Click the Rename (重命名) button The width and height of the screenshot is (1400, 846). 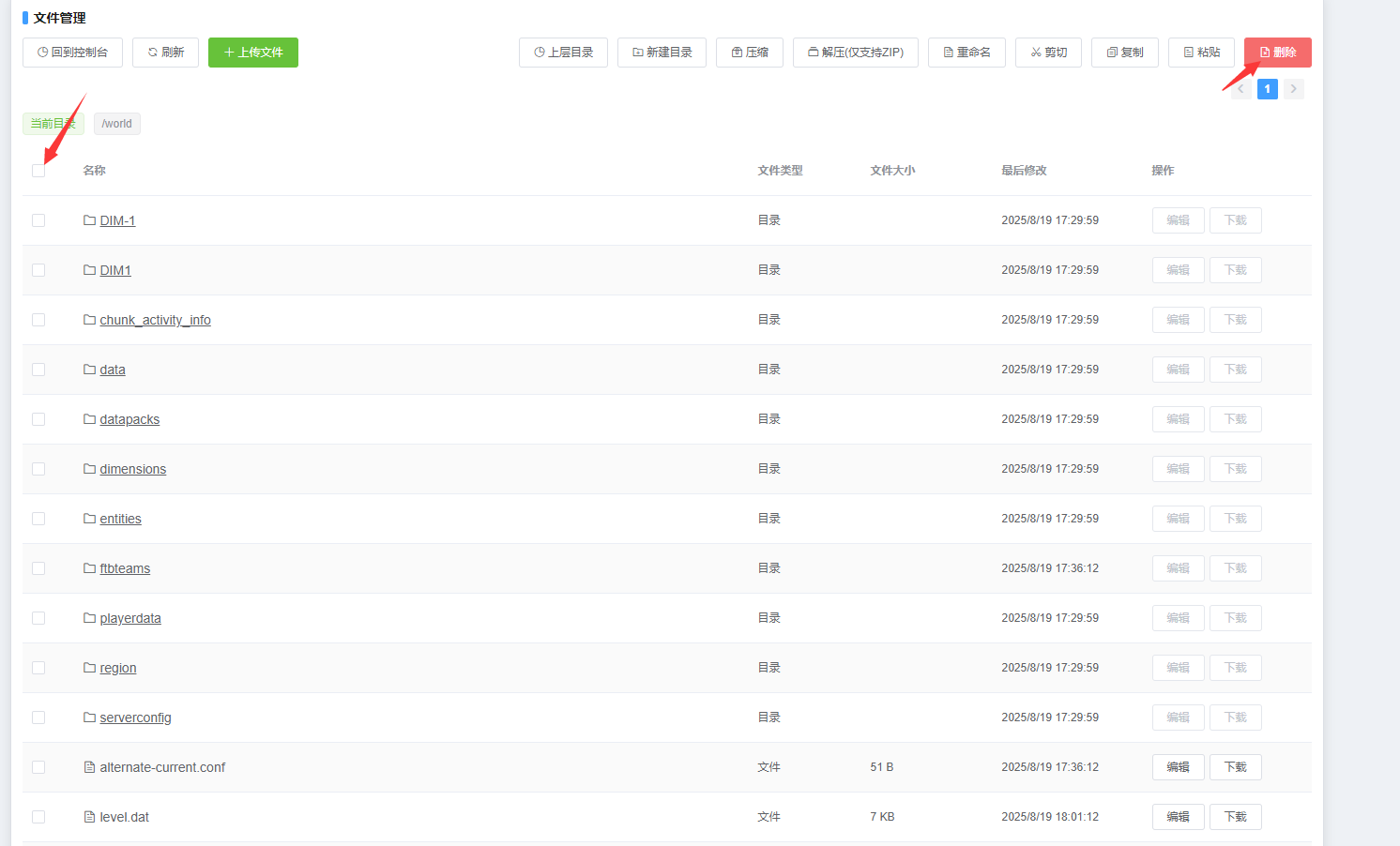966,53
